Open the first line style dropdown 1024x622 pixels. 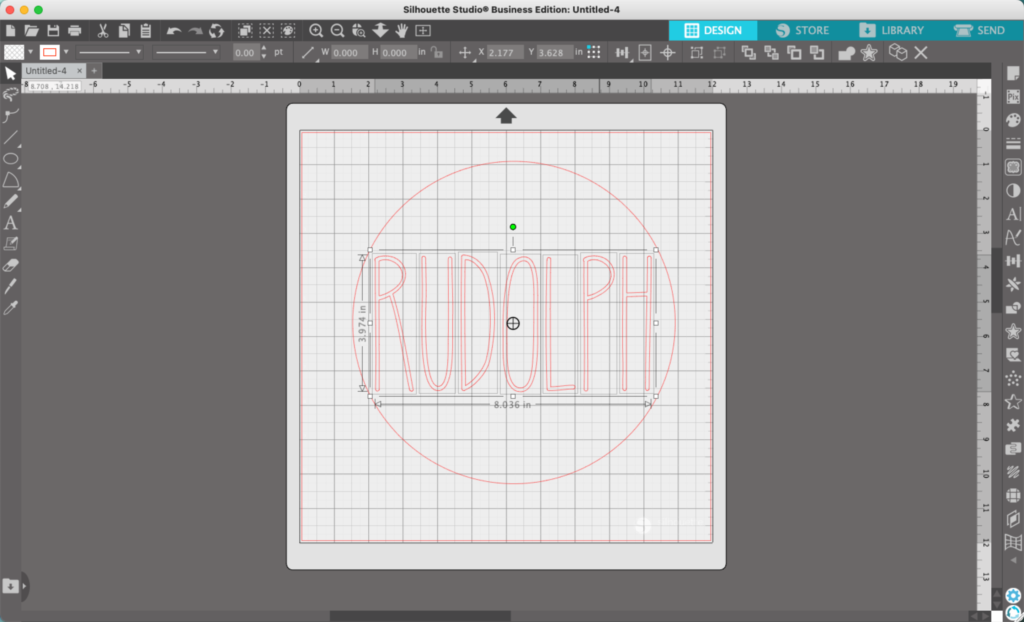tap(110, 52)
